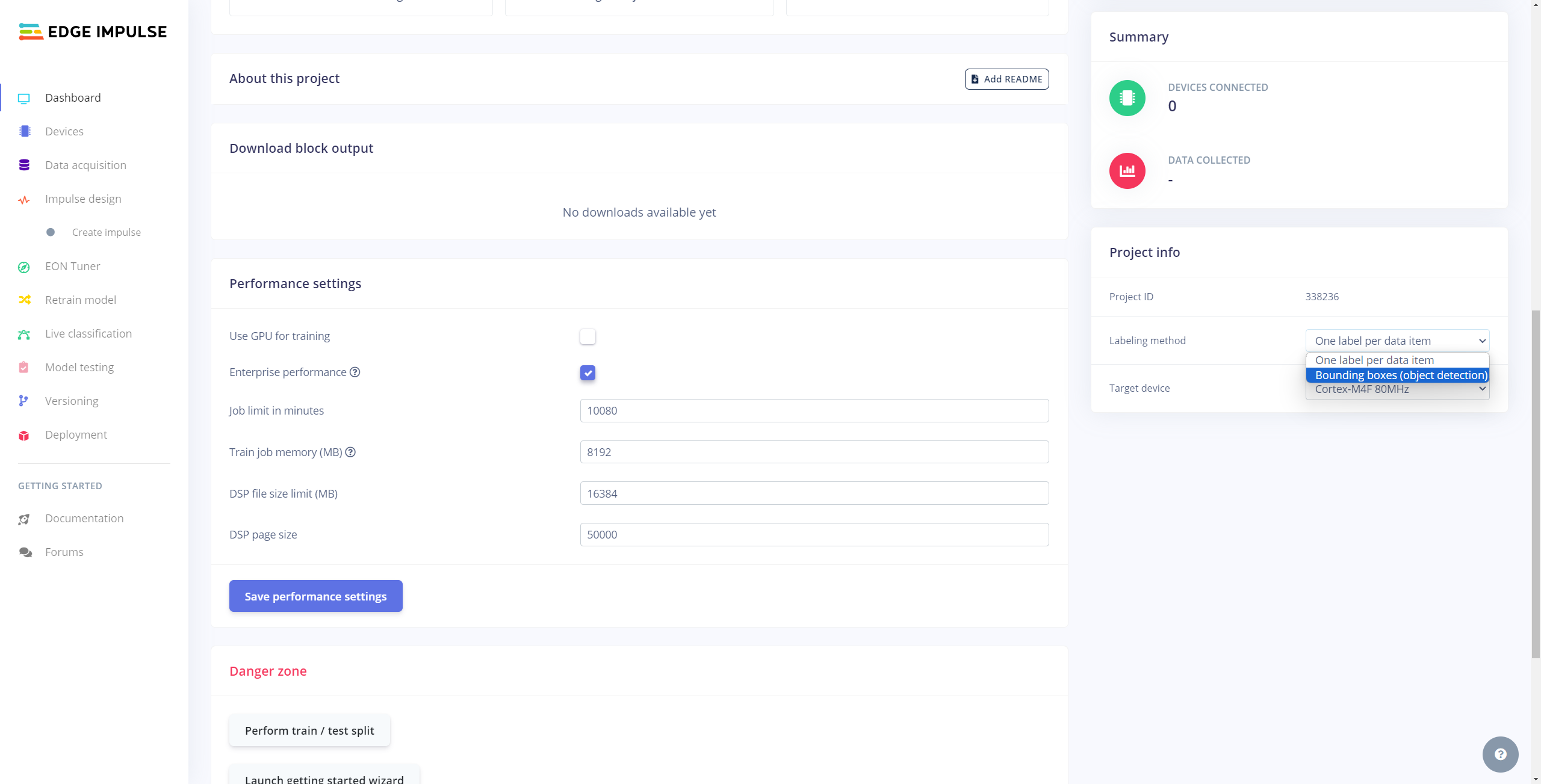Open Live classification menu item
Viewport: 1541px width, 784px height.
pos(88,333)
